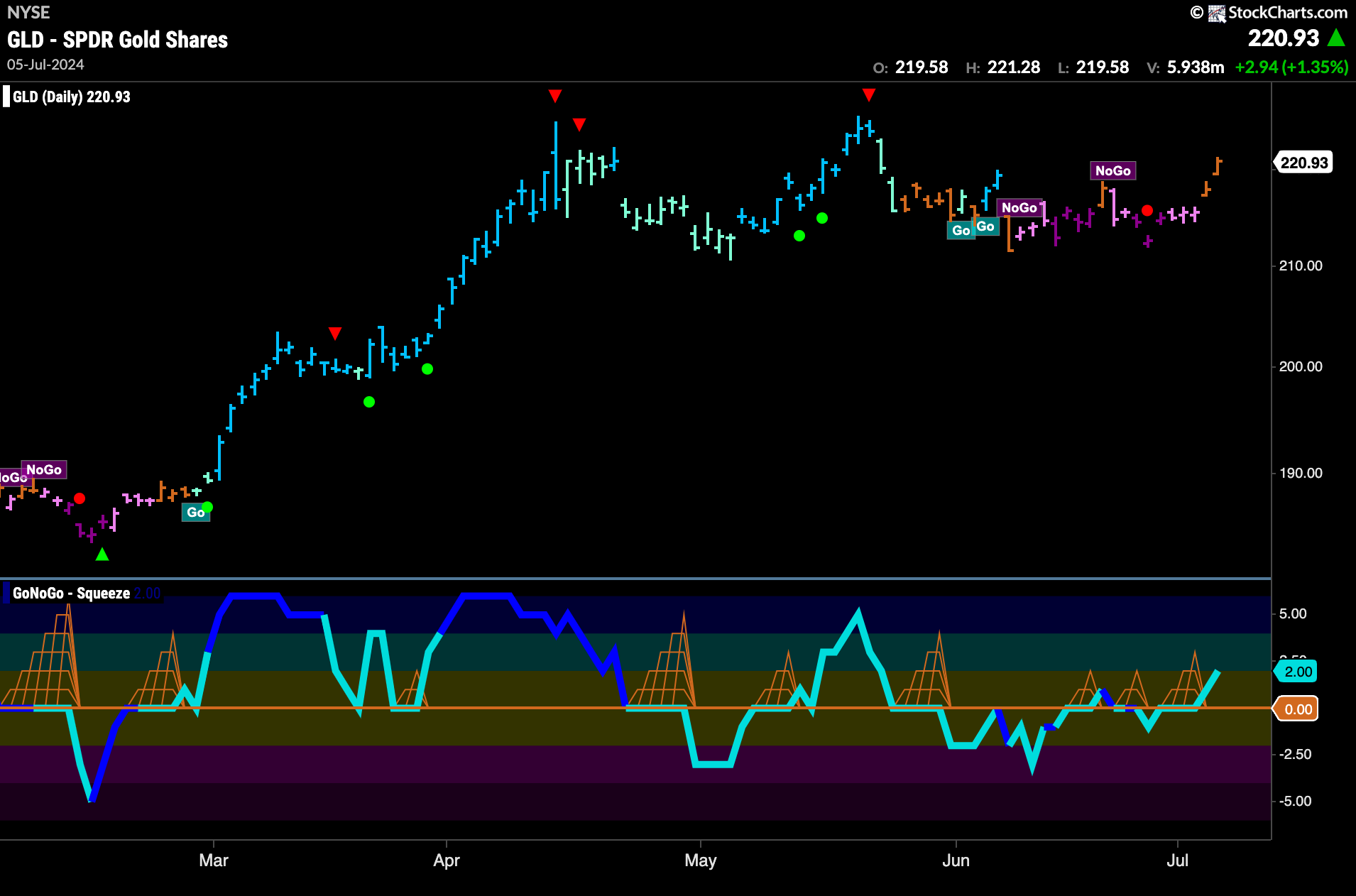Click the High value 221.28

pyautogui.click(x=1013, y=67)
